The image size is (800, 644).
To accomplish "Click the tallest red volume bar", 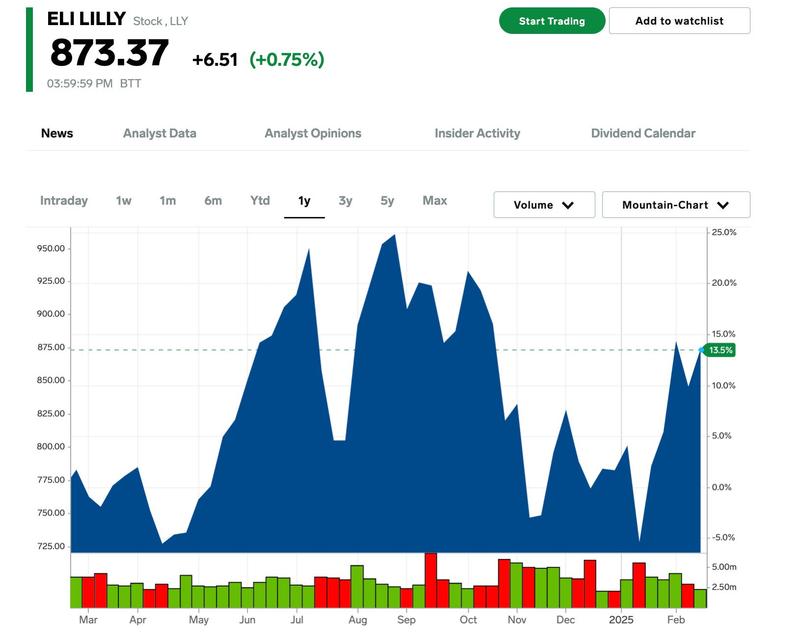I will tap(431, 580).
